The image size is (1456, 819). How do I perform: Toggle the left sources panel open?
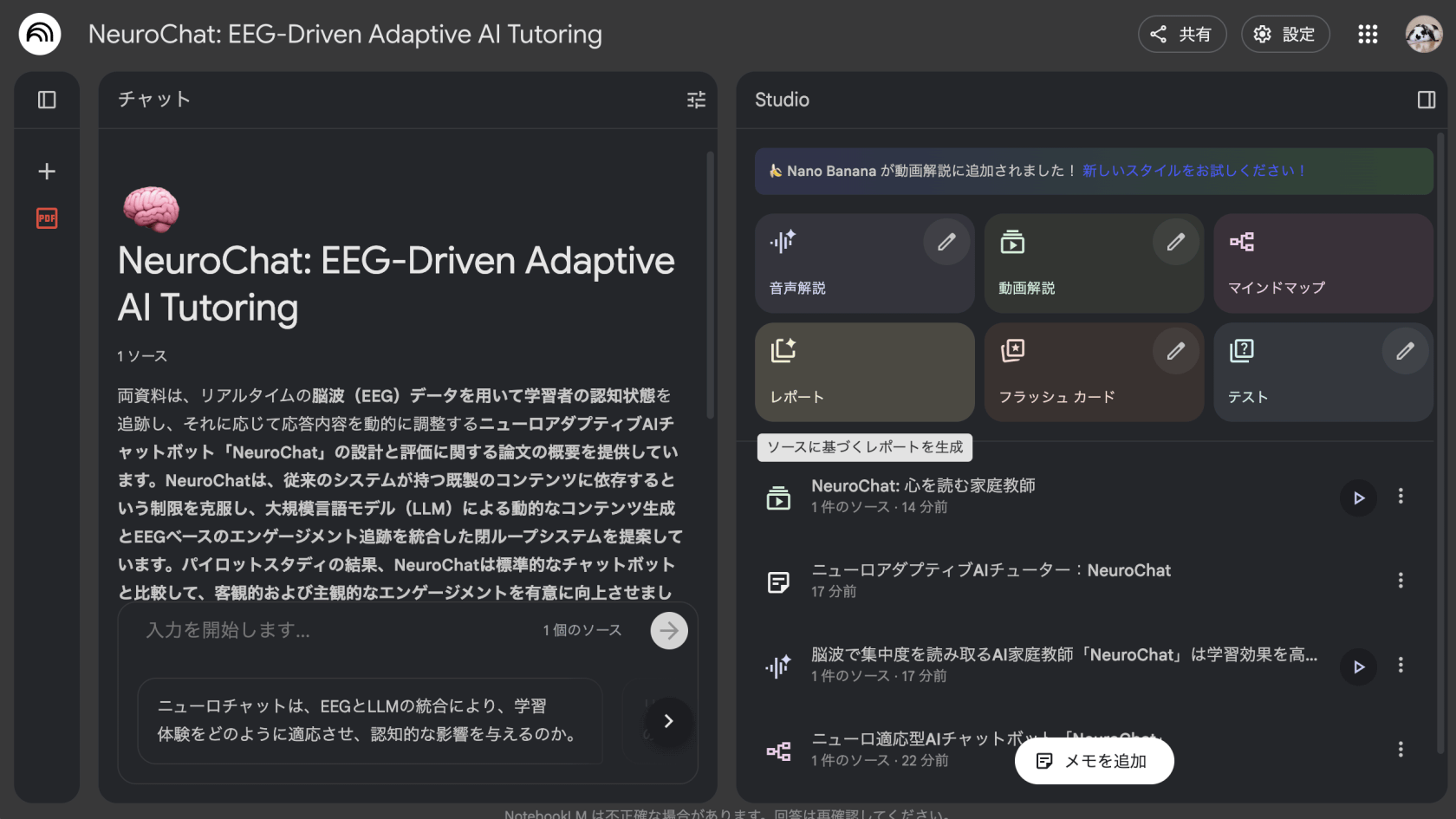(47, 100)
